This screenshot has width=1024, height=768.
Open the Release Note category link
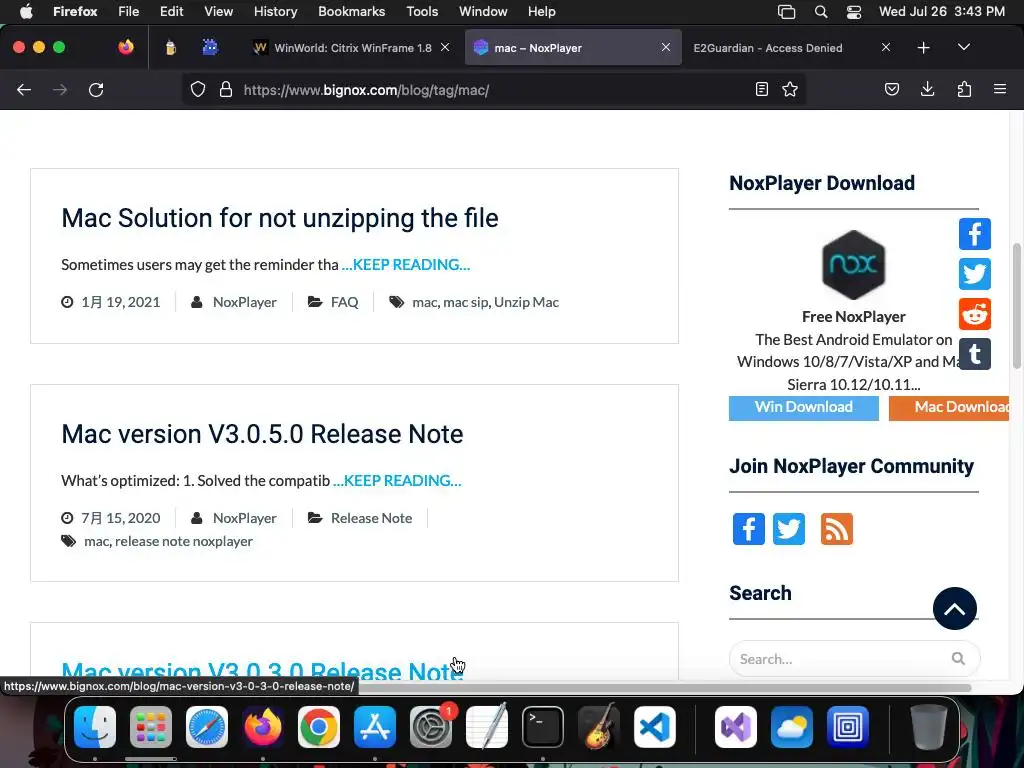click(371, 518)
